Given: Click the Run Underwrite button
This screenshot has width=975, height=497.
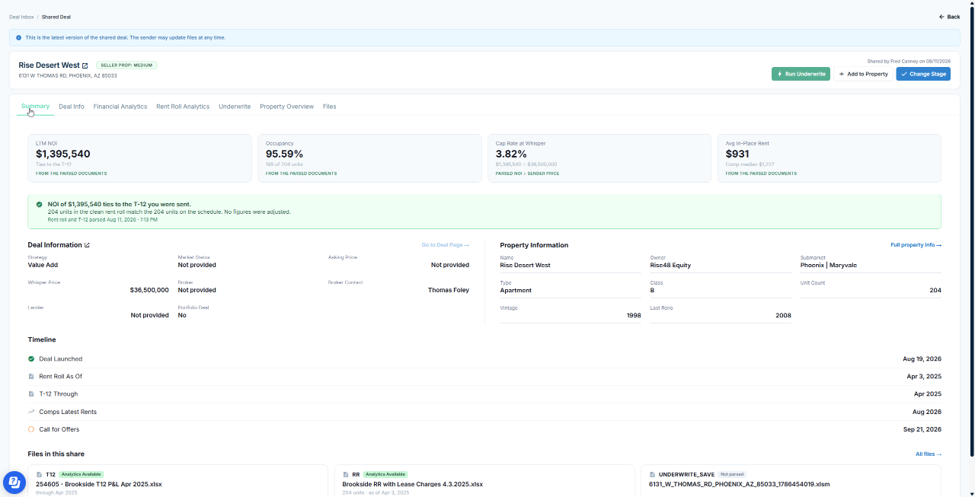Looking at the screenshot, I should click(800, 74).
